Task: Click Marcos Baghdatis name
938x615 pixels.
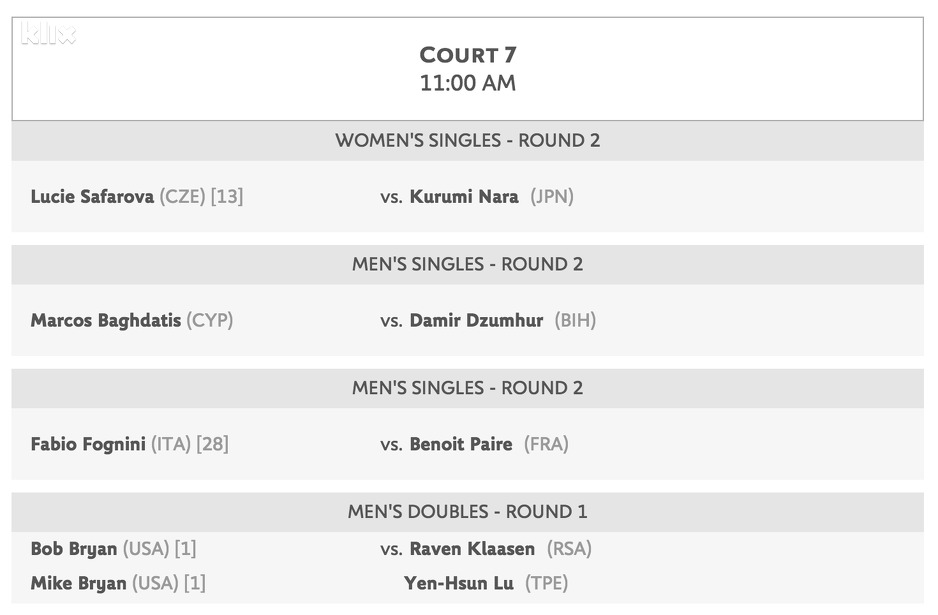Action: click(106, 321)
